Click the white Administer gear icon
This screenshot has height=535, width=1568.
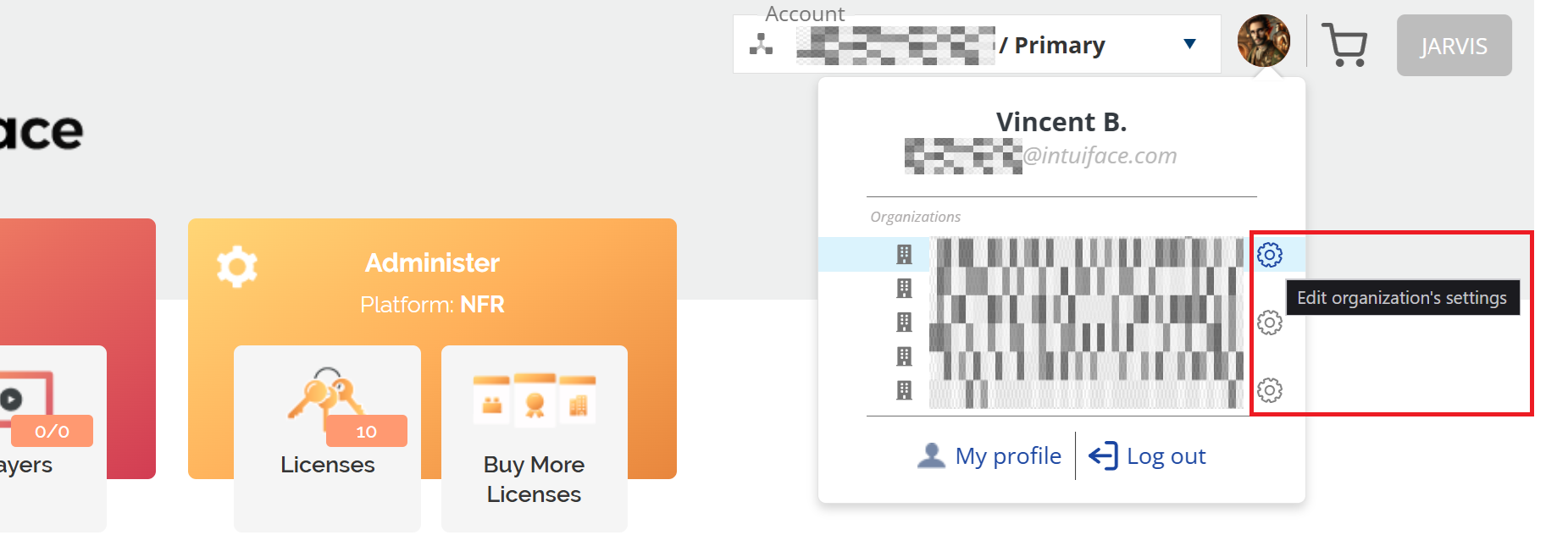237,267
